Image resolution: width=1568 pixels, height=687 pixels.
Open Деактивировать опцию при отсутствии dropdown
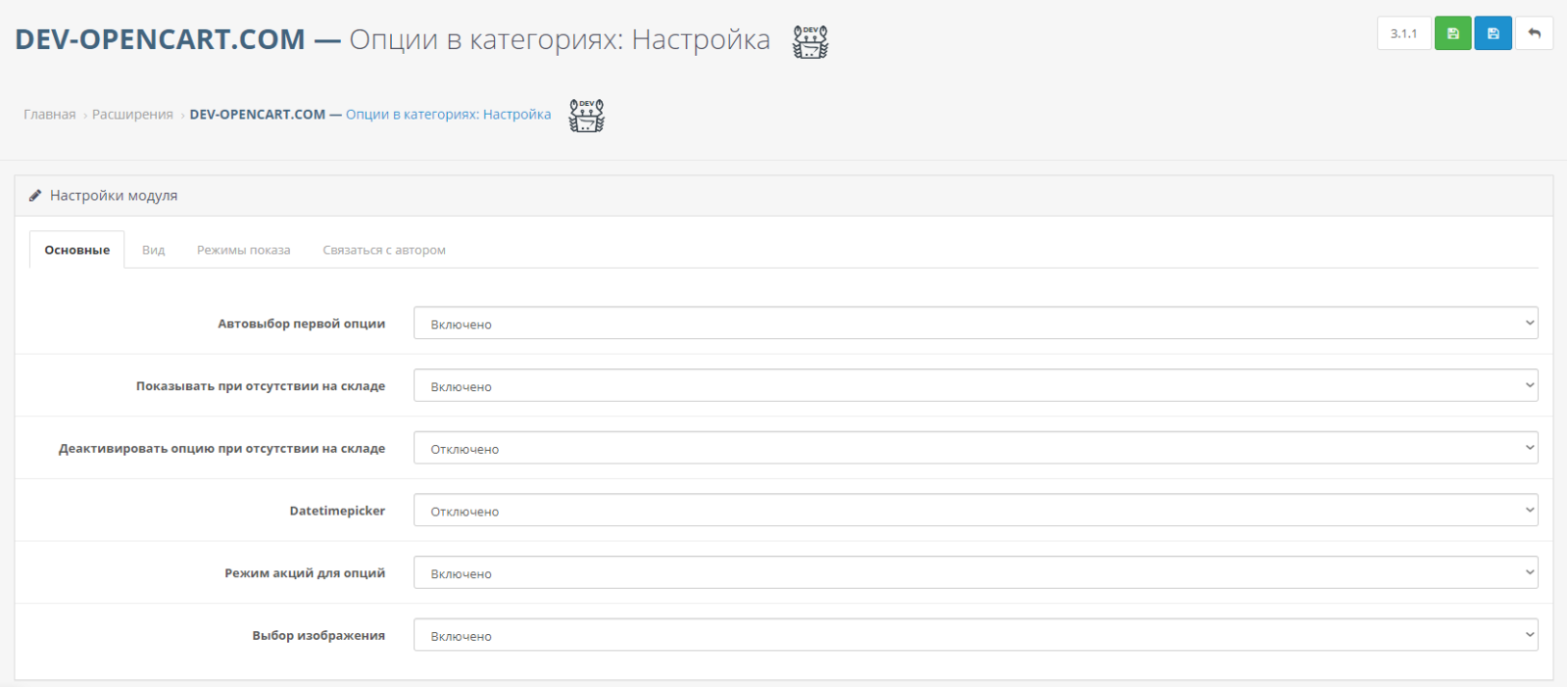975,448
